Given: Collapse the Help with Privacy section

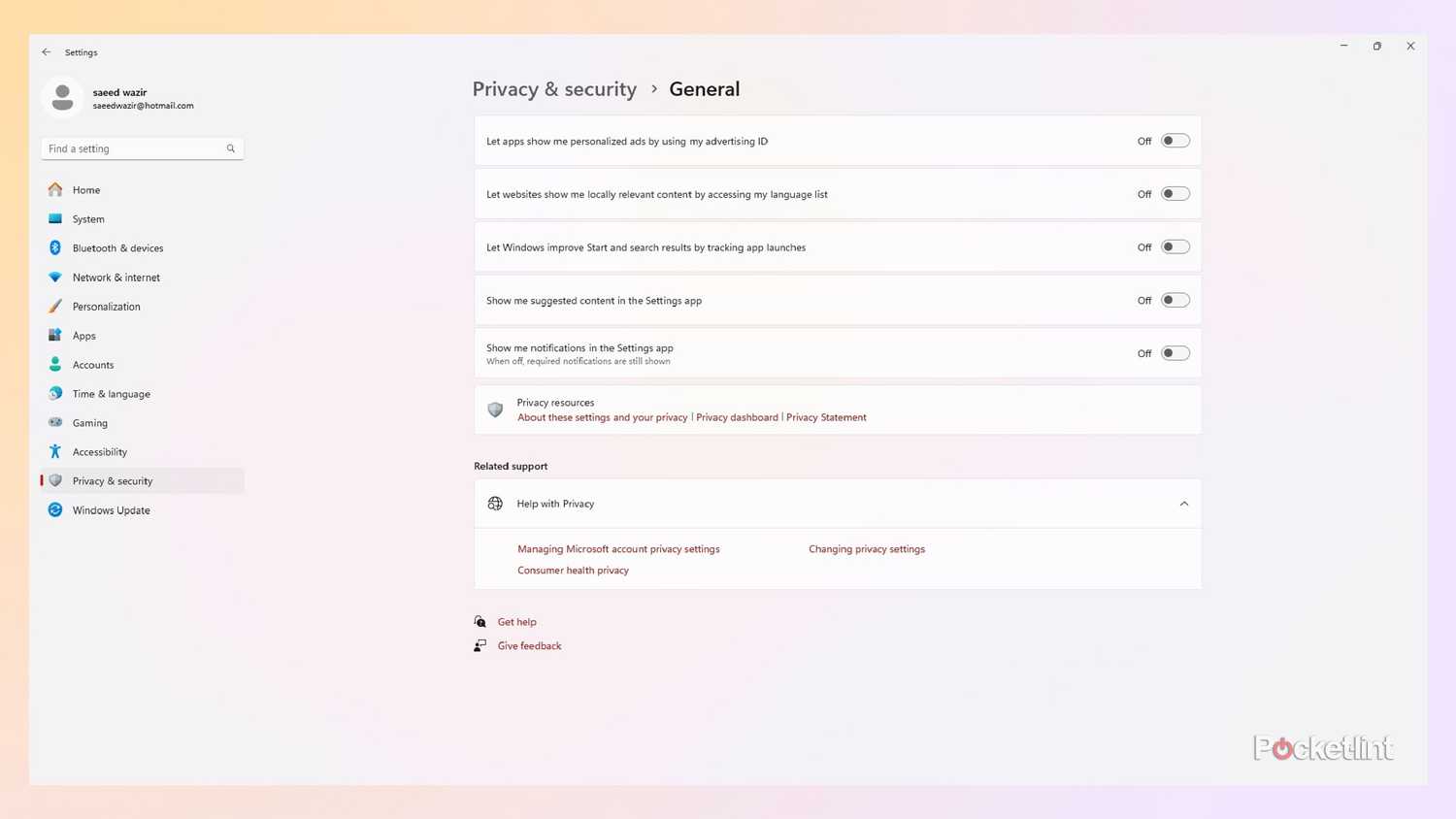Looking at the screenshot, I should click(x=1184, y=503).
